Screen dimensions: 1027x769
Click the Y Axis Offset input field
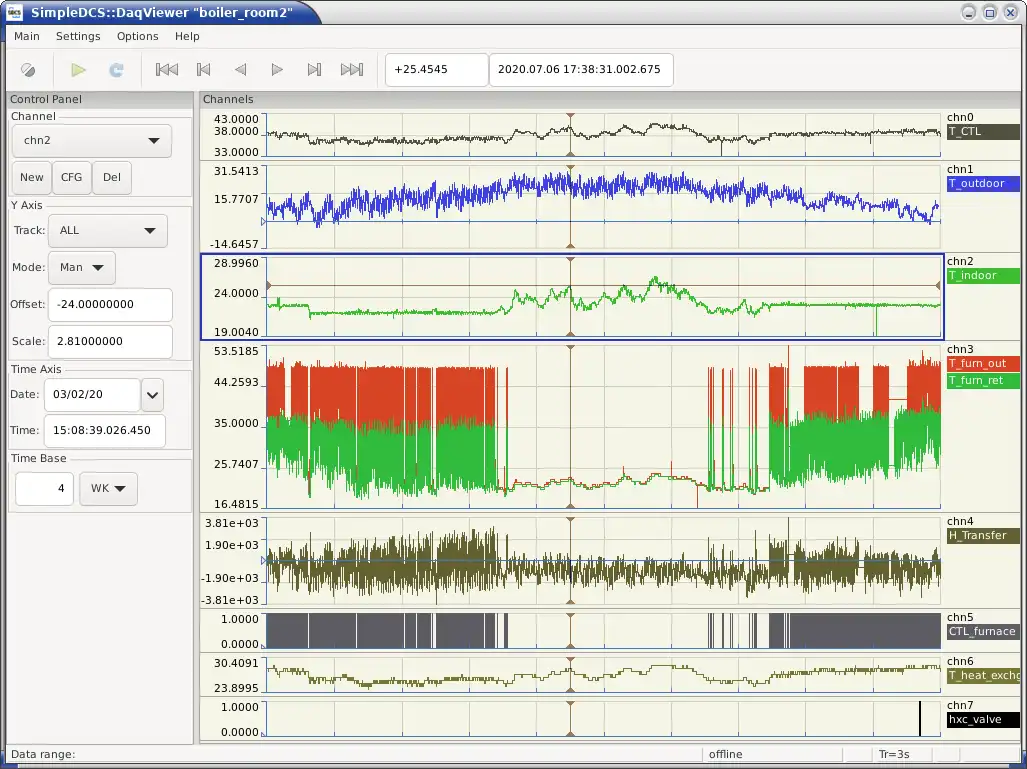pos(108,304)
